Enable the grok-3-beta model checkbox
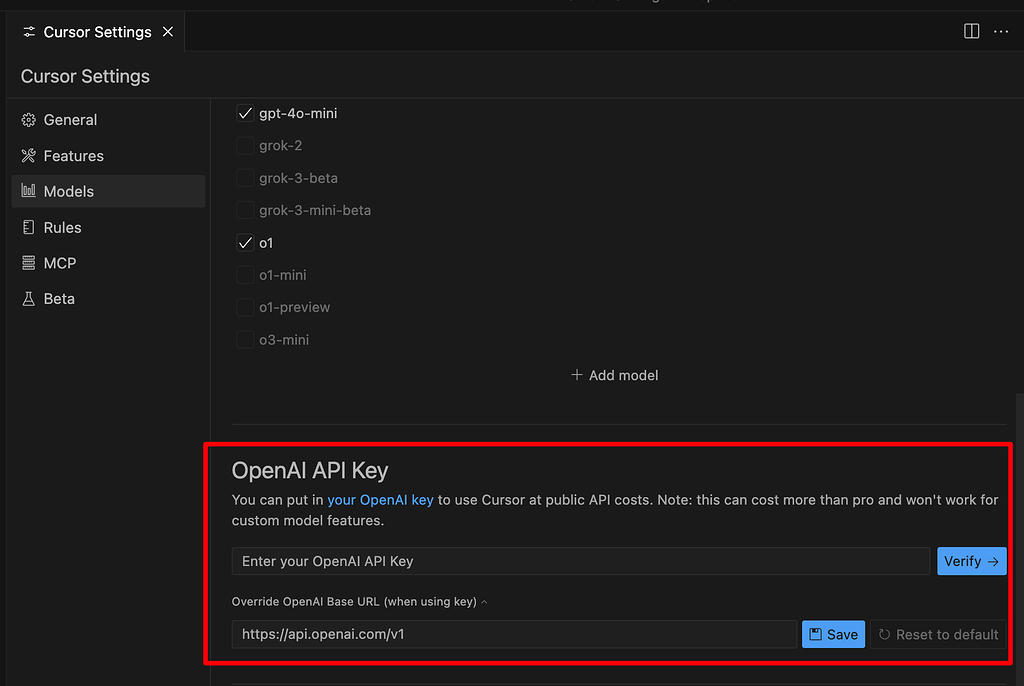Viewport: 1024px width, 686px height. pyautogui.click(x=245, y=178)
